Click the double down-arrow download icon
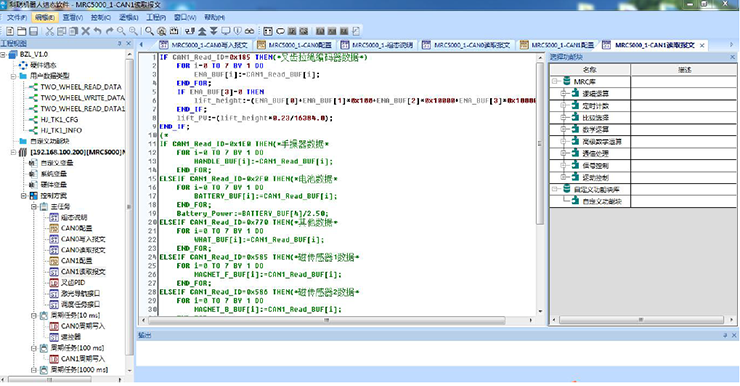Screen dimensions: 740x386 click(x=214, y=31)
